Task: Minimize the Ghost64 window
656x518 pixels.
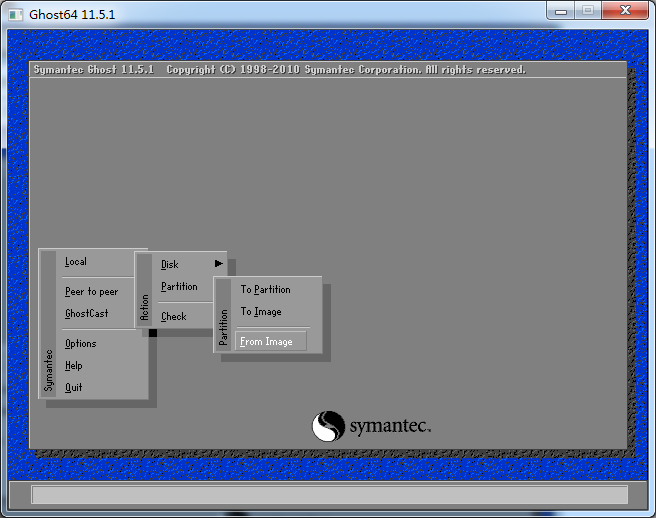Action: 561,11
